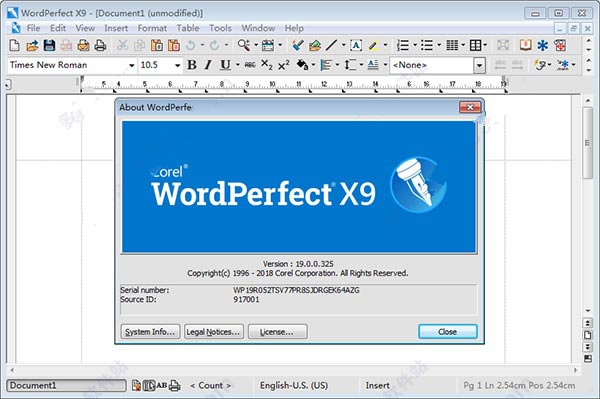Click the Print icon in toolbar
Image resolution: width=600 pixels, height=399 pixels.
100,45
